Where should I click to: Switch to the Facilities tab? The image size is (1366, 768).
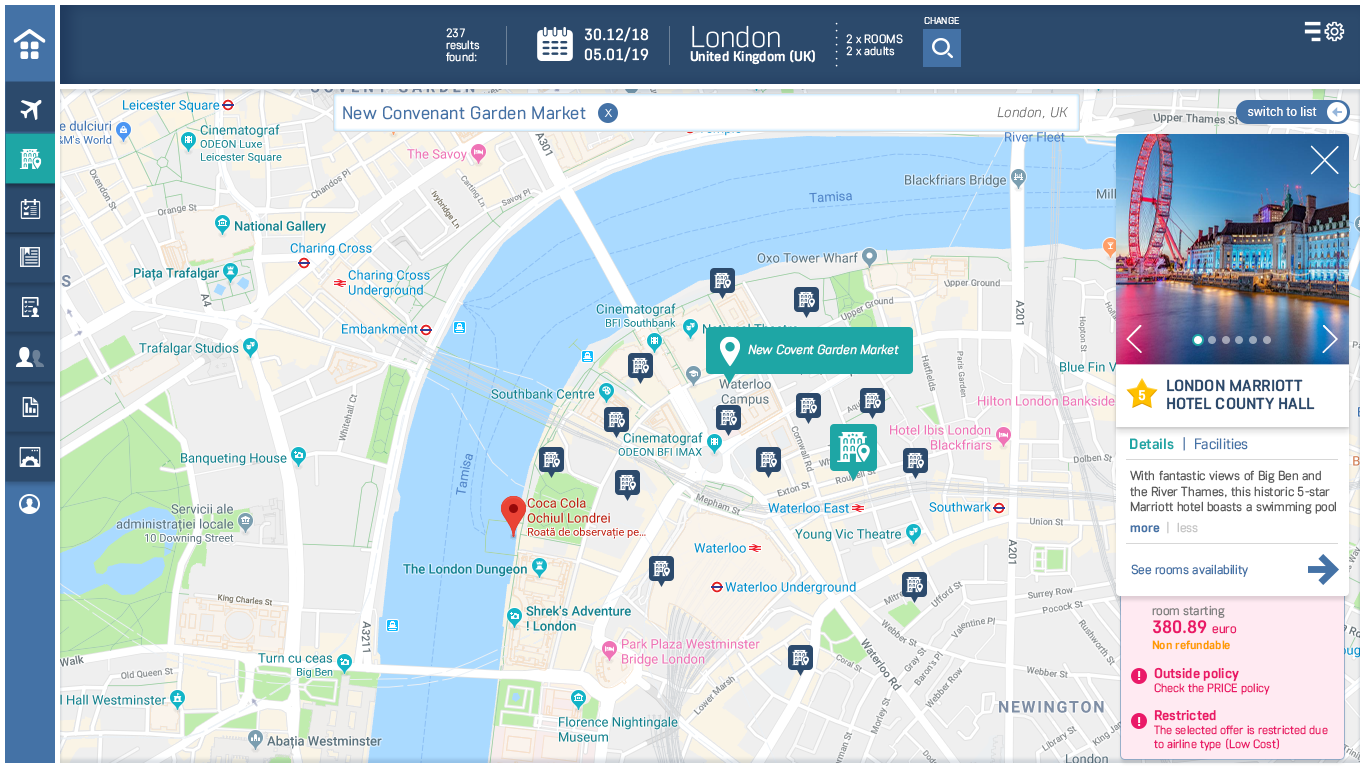click(x=1220, y=444)
